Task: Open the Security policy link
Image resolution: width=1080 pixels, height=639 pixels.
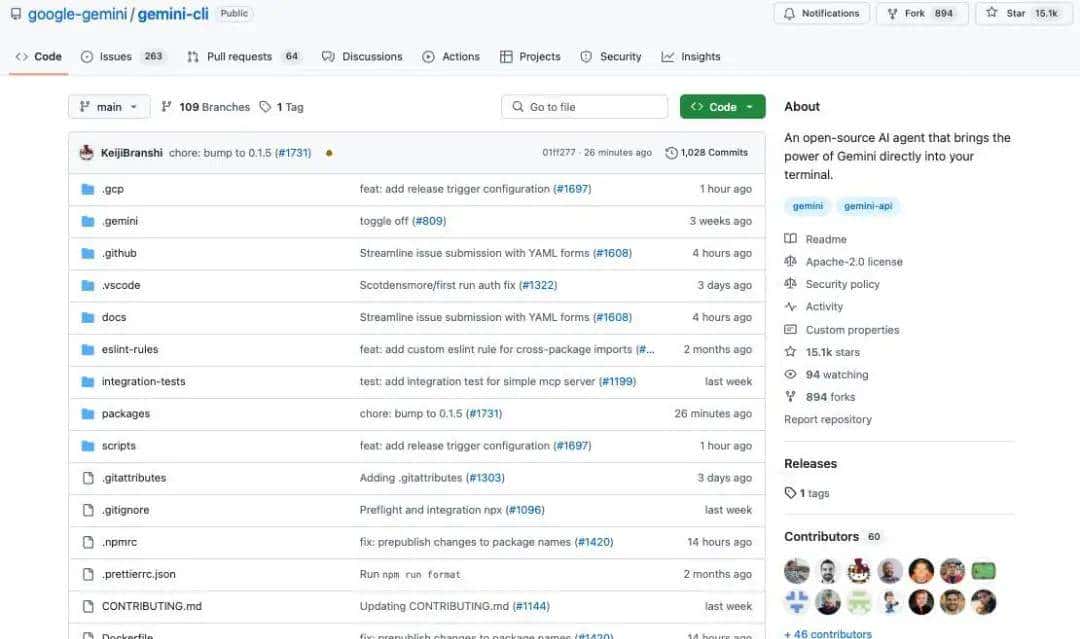Action: tap(842, 284)
